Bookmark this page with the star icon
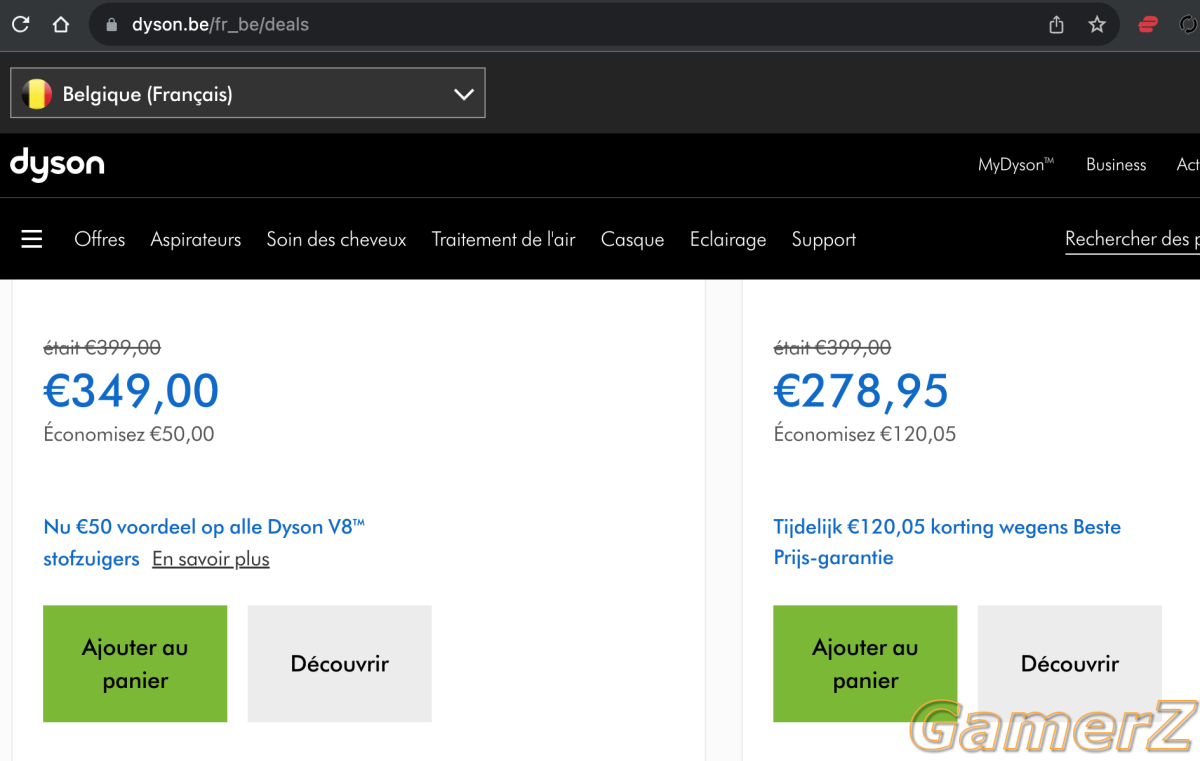 [1097, 25]
